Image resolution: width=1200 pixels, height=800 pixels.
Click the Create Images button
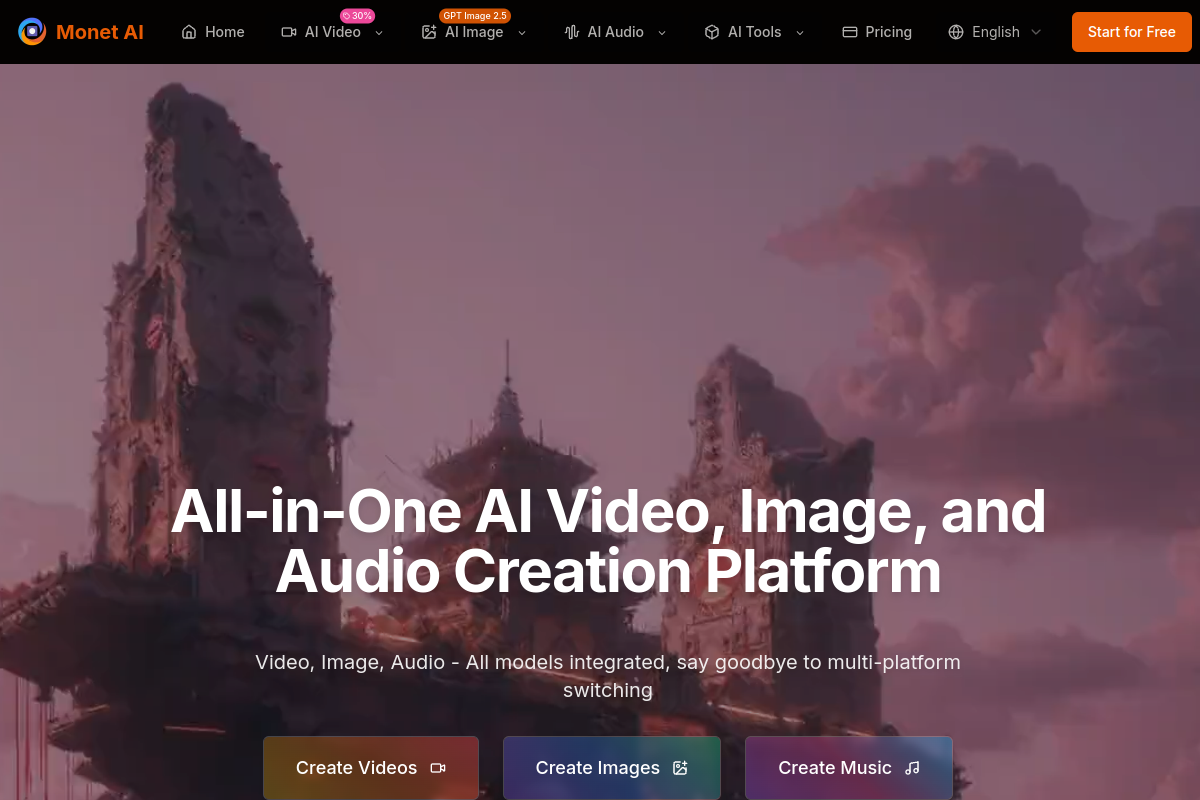[x=612, y=768]
